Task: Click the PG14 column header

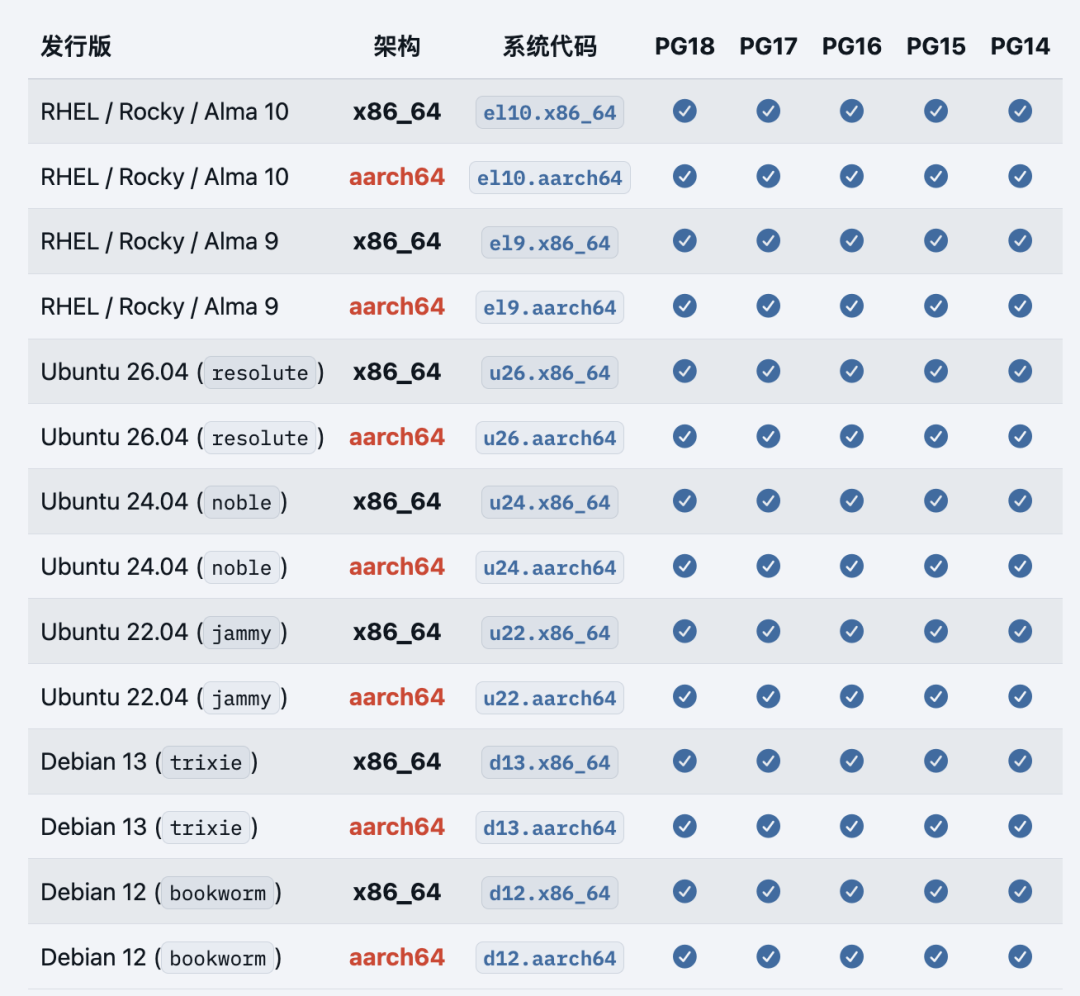Action: pyautogui.click(x=1020, y=46)
